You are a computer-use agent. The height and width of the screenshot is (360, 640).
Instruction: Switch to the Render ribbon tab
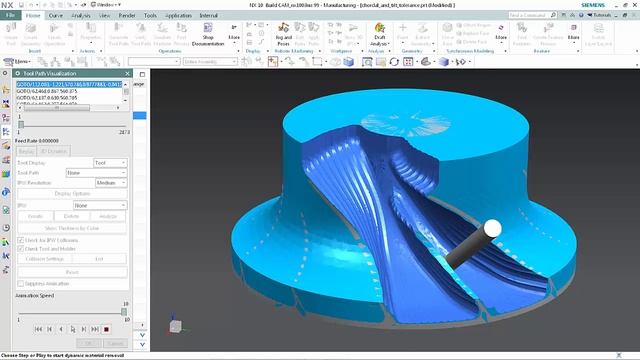127,16
